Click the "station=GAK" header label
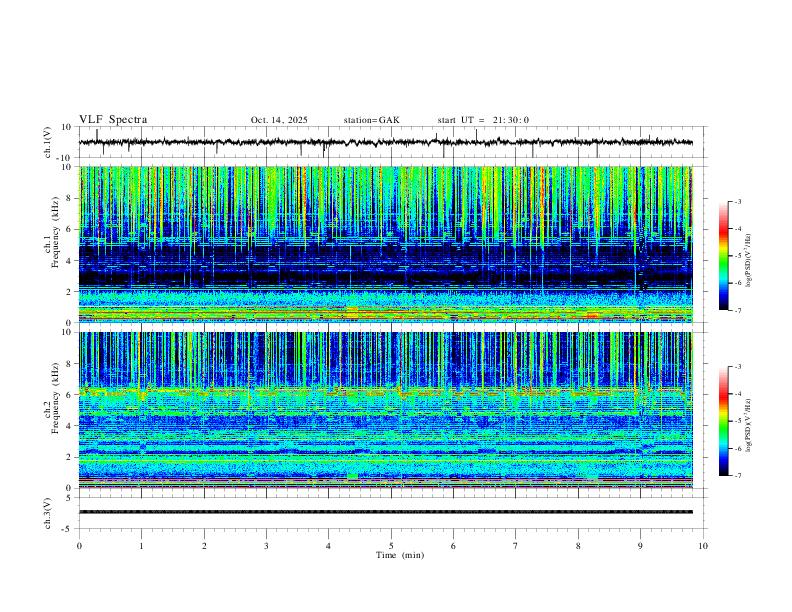This screenshot has width=792, height=612. pyautogui.click(x=371, y=120)
